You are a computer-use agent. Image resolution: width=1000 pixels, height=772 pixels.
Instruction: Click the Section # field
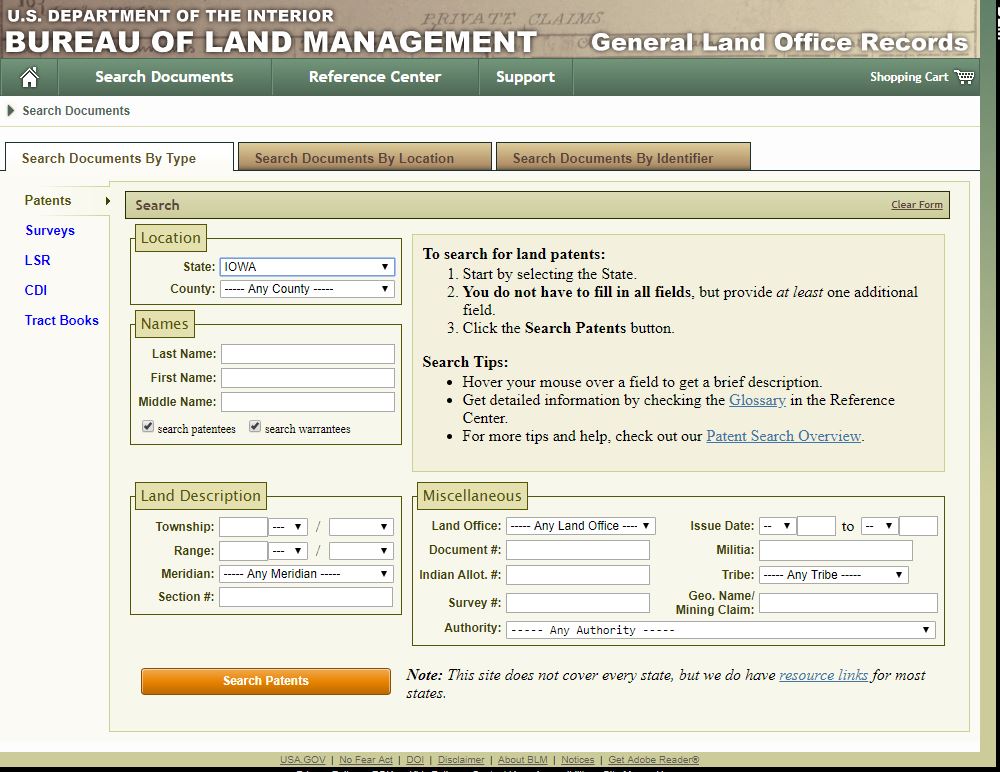point(306,597)
